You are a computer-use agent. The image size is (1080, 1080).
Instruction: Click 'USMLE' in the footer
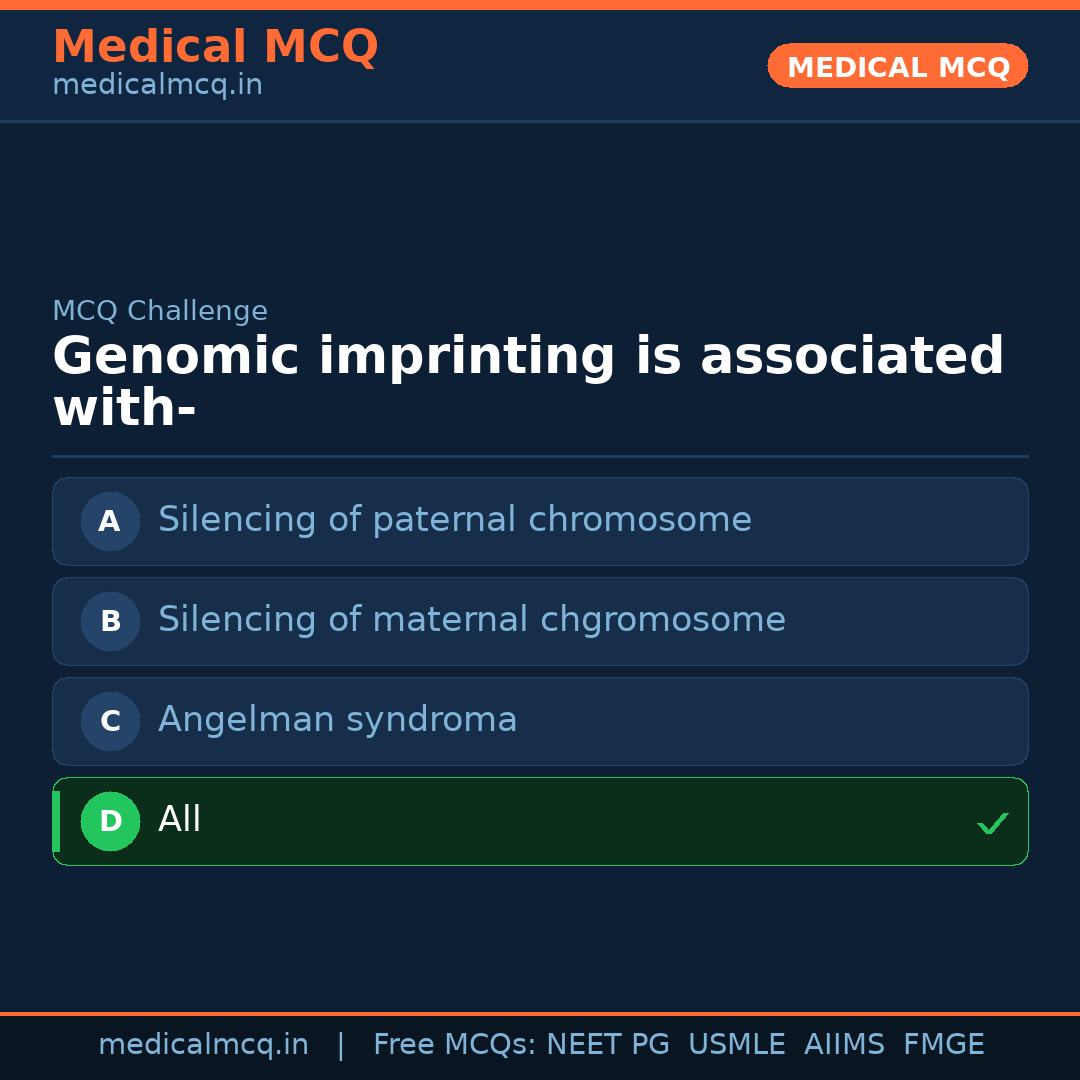(736, 1045)
